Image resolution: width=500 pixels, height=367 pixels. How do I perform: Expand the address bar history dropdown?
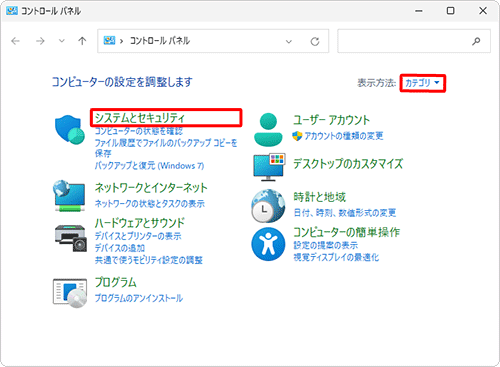[x=289, y=41]
